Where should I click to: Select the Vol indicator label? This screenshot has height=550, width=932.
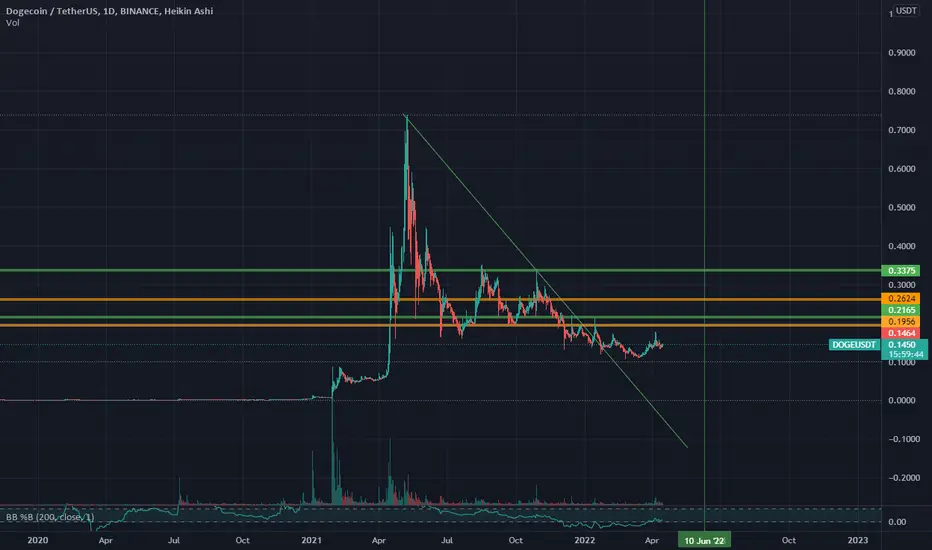pos(12,23)
